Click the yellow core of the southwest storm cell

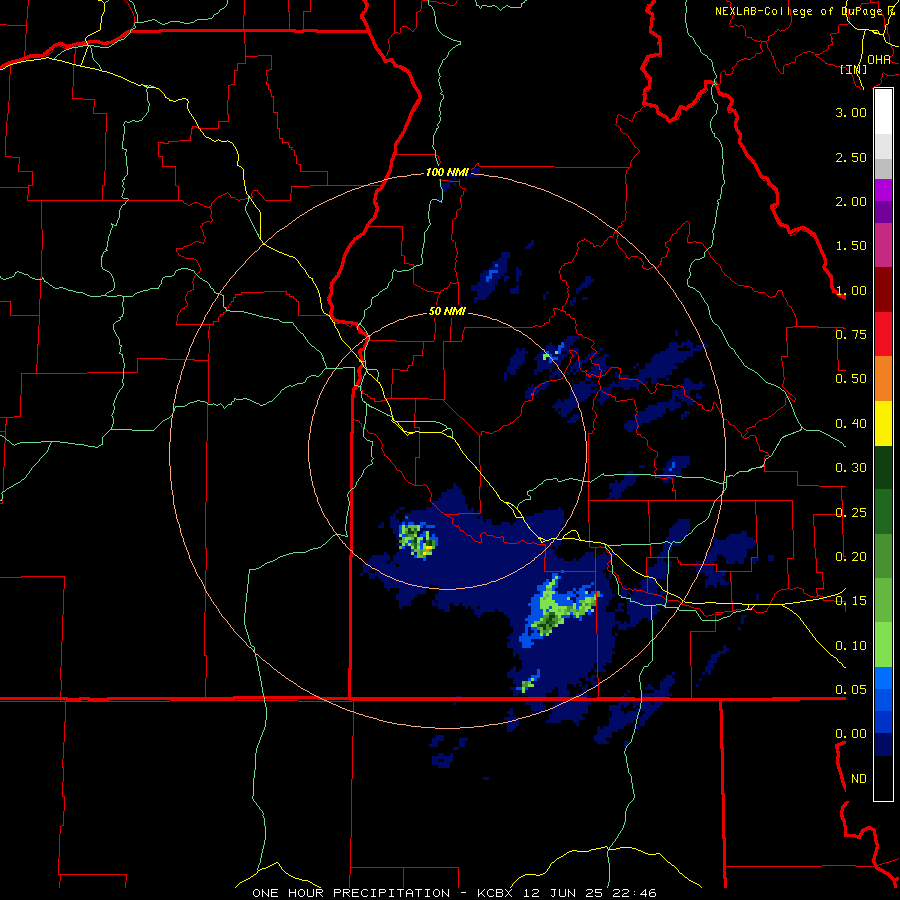coord(428,549)
